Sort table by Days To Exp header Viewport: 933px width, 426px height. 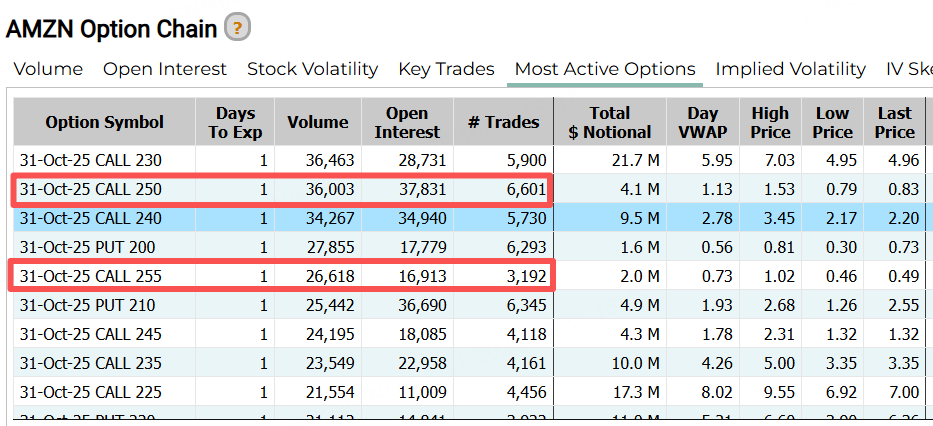[235, 123]
